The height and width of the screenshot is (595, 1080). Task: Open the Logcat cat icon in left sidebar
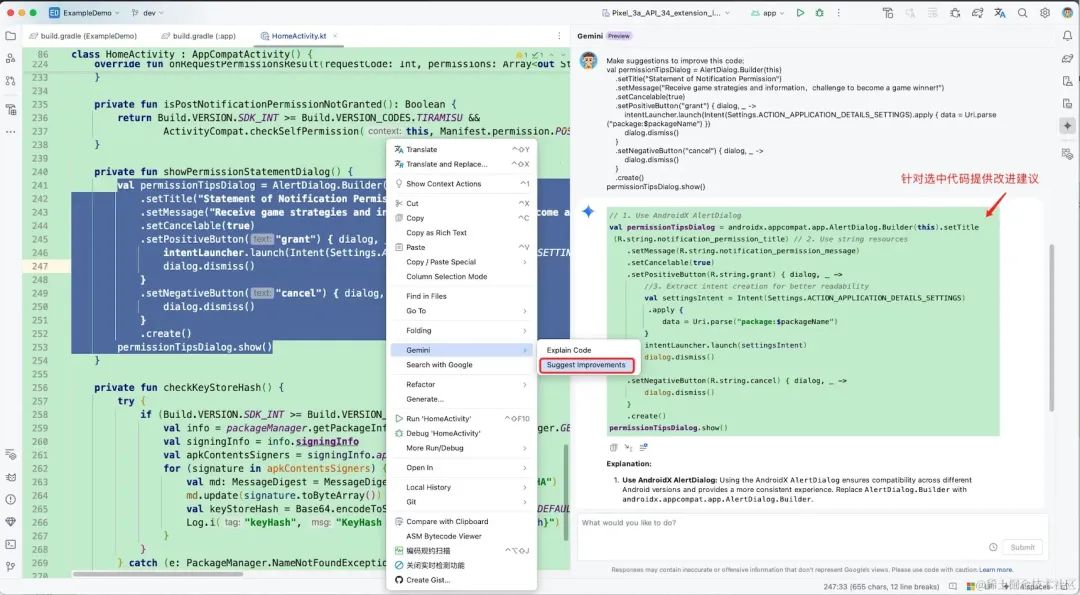point(10,477)
